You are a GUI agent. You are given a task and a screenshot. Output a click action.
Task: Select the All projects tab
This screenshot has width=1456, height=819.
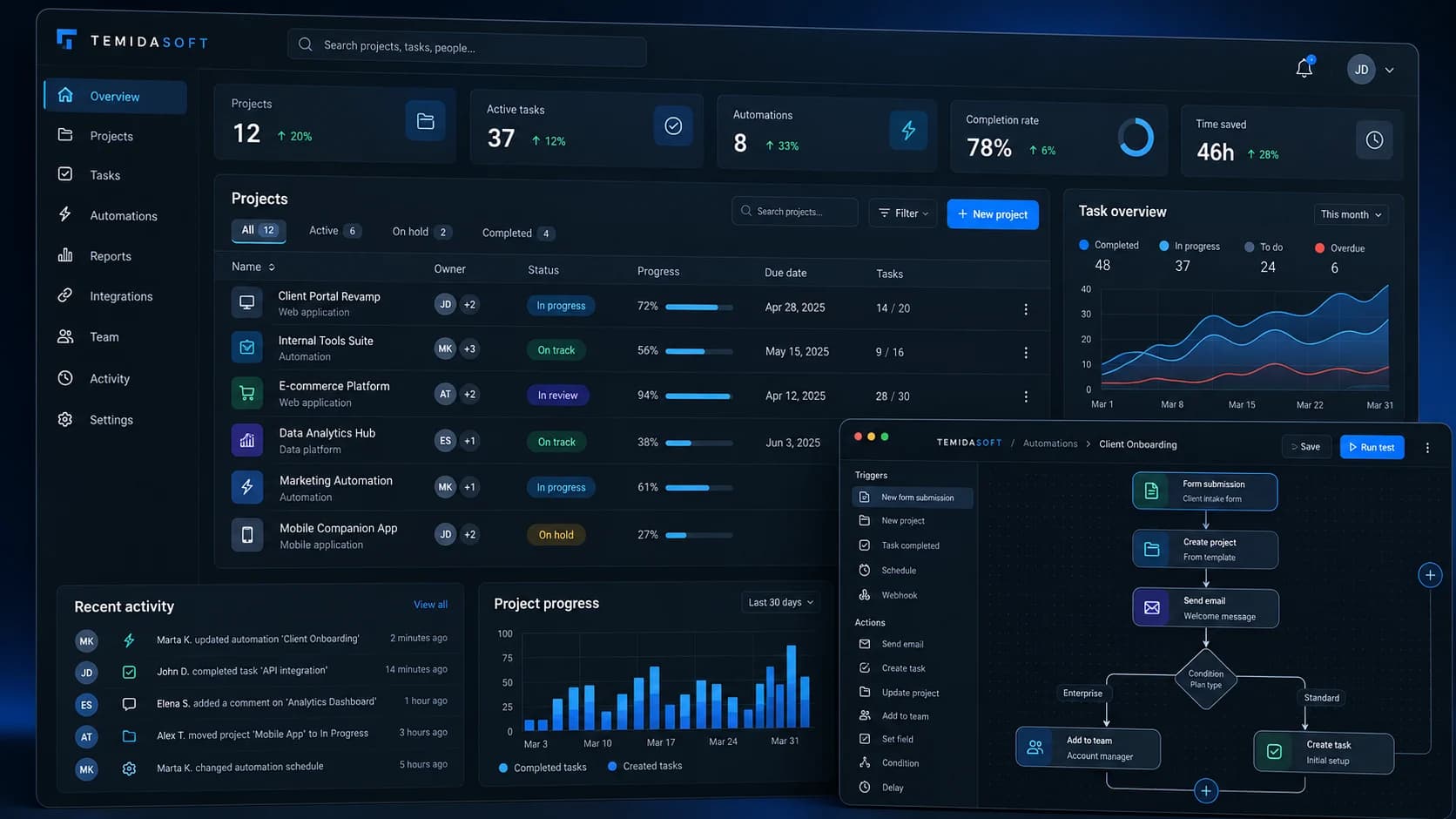point(258,230)
